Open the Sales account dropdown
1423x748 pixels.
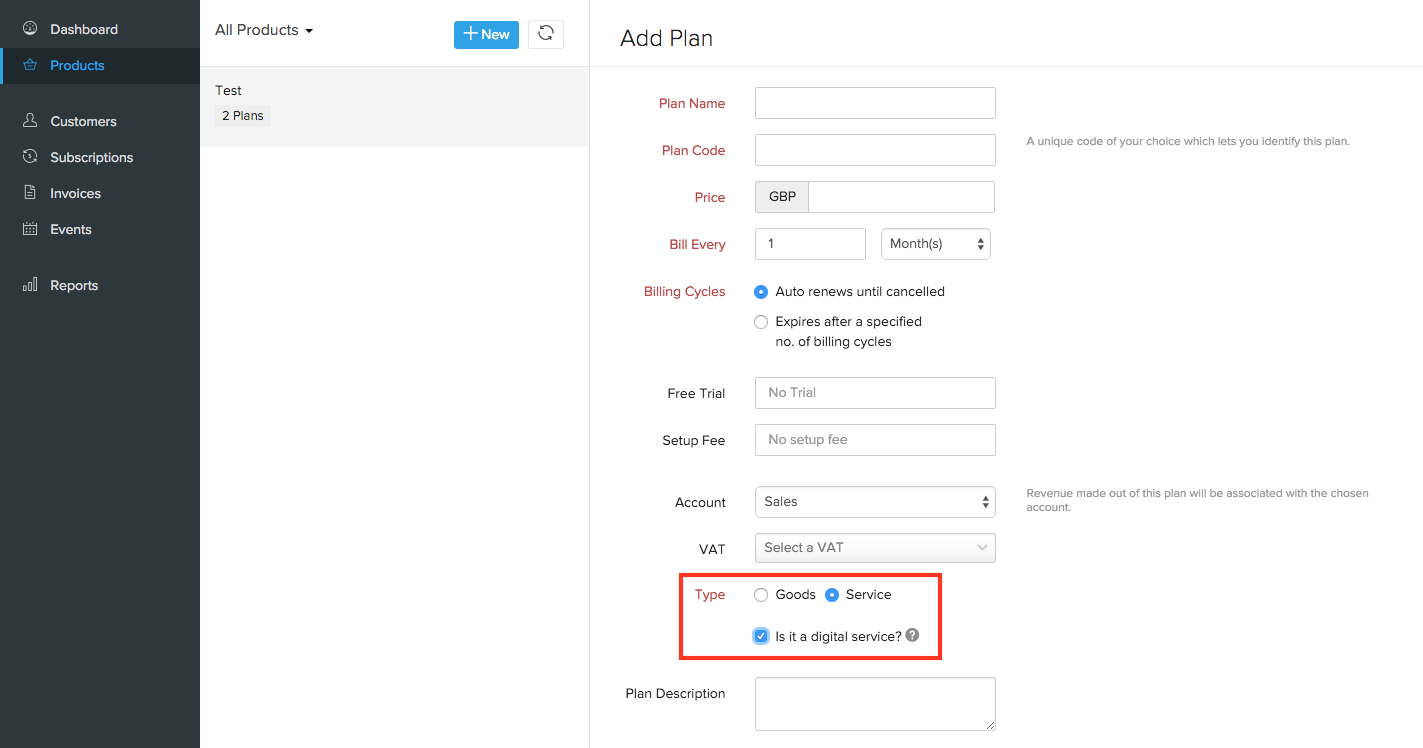875,502
